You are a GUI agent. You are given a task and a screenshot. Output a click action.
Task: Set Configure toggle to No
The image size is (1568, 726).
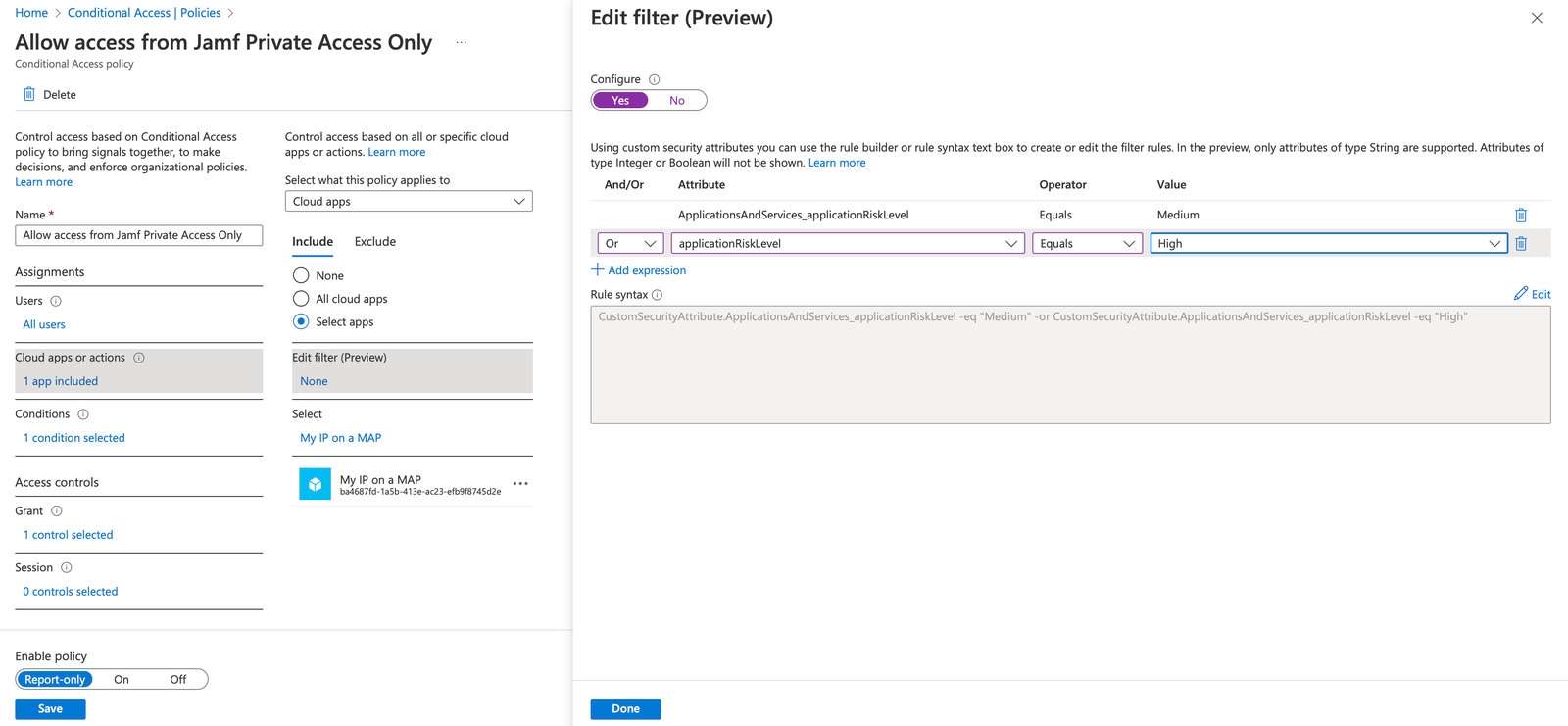click(x=677, y=100)
